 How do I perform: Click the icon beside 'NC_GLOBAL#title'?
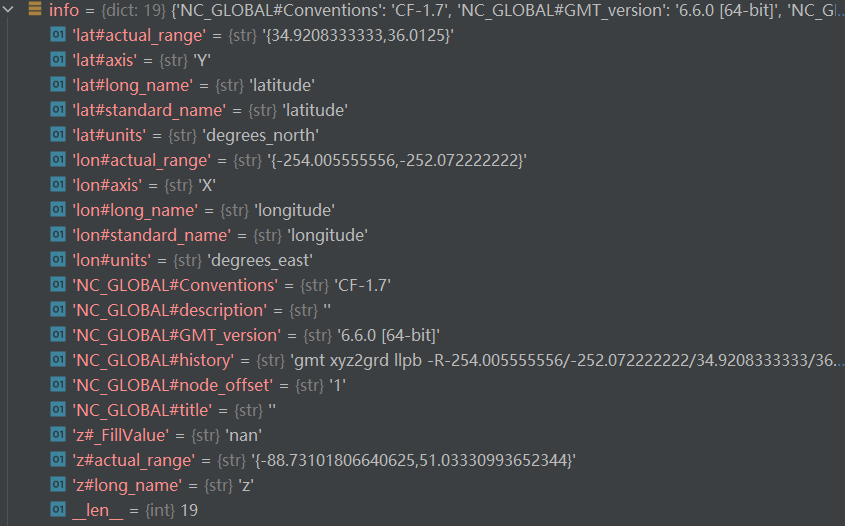58,410
